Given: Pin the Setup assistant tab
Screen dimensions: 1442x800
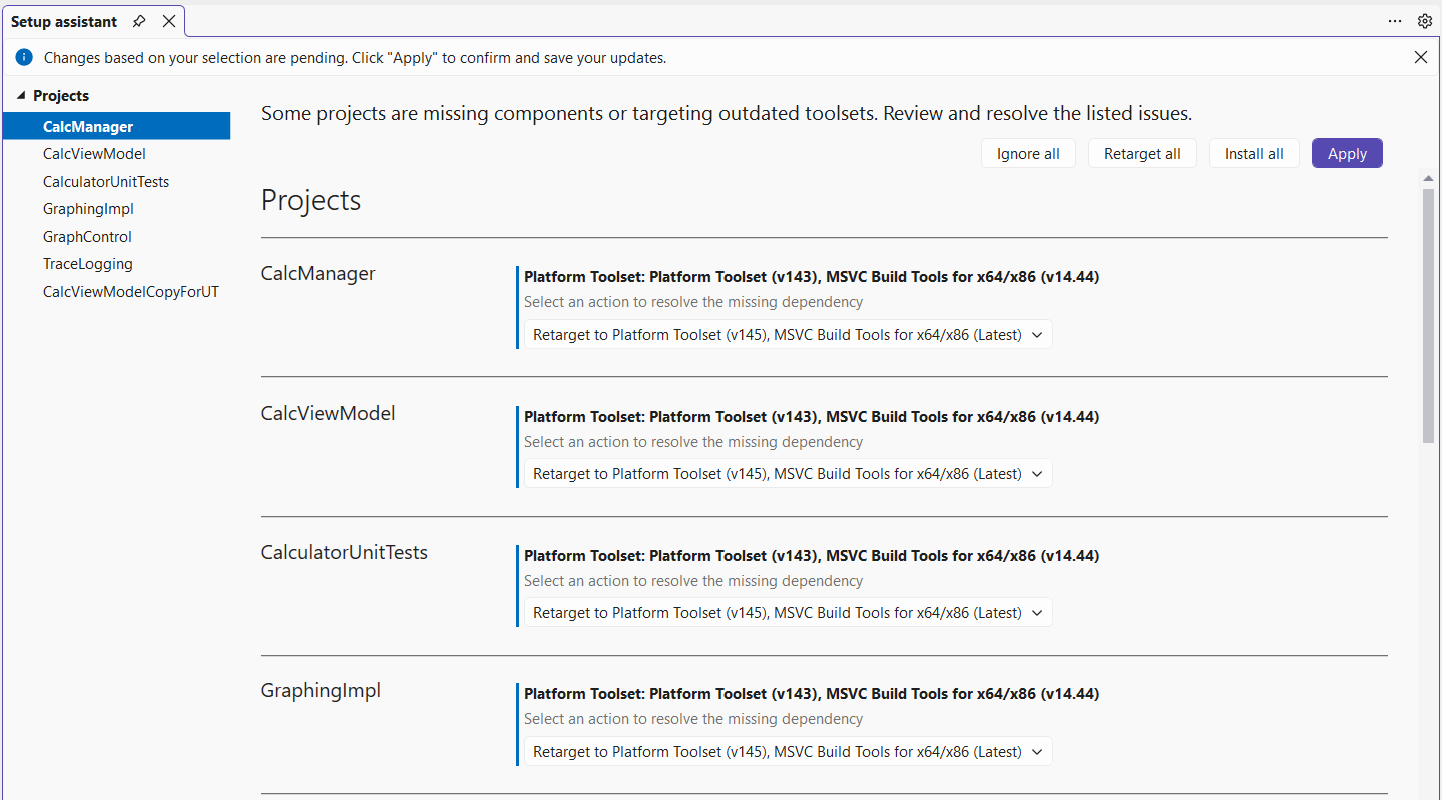Looking at the screenshot, I should [x=138, y=20].
